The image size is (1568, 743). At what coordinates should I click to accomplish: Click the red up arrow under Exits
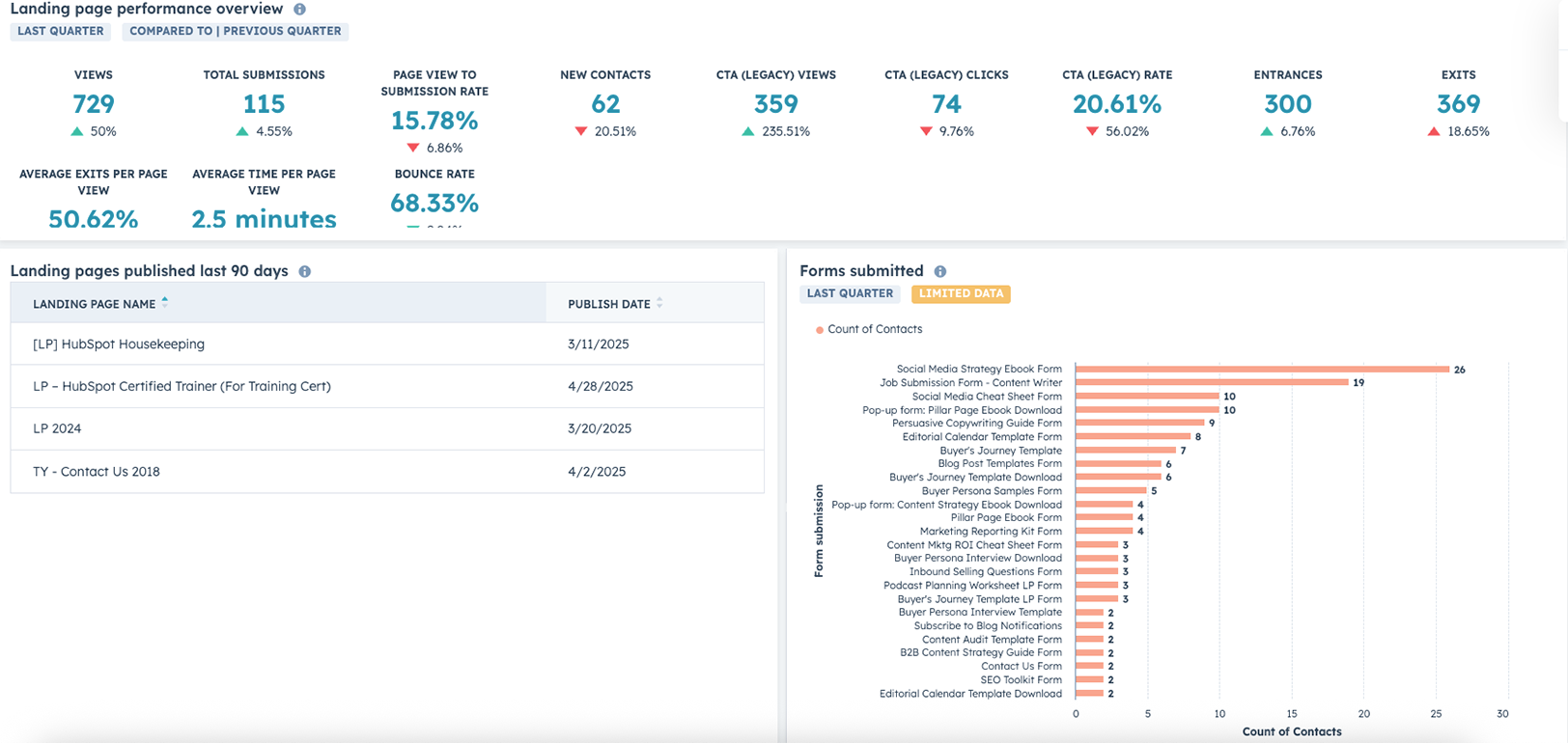pyautogui.click(x=1434, y=131)
